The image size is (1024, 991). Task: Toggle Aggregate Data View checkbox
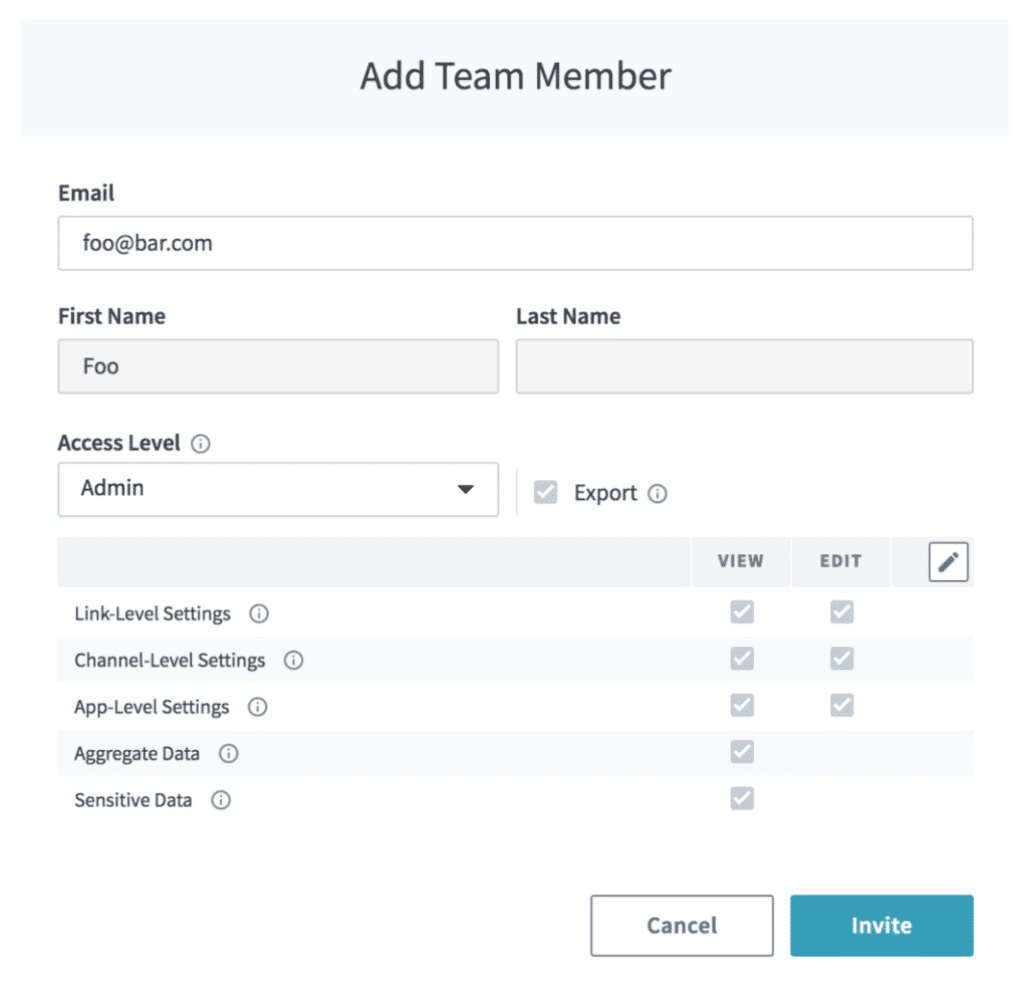[x=741, y=752]
